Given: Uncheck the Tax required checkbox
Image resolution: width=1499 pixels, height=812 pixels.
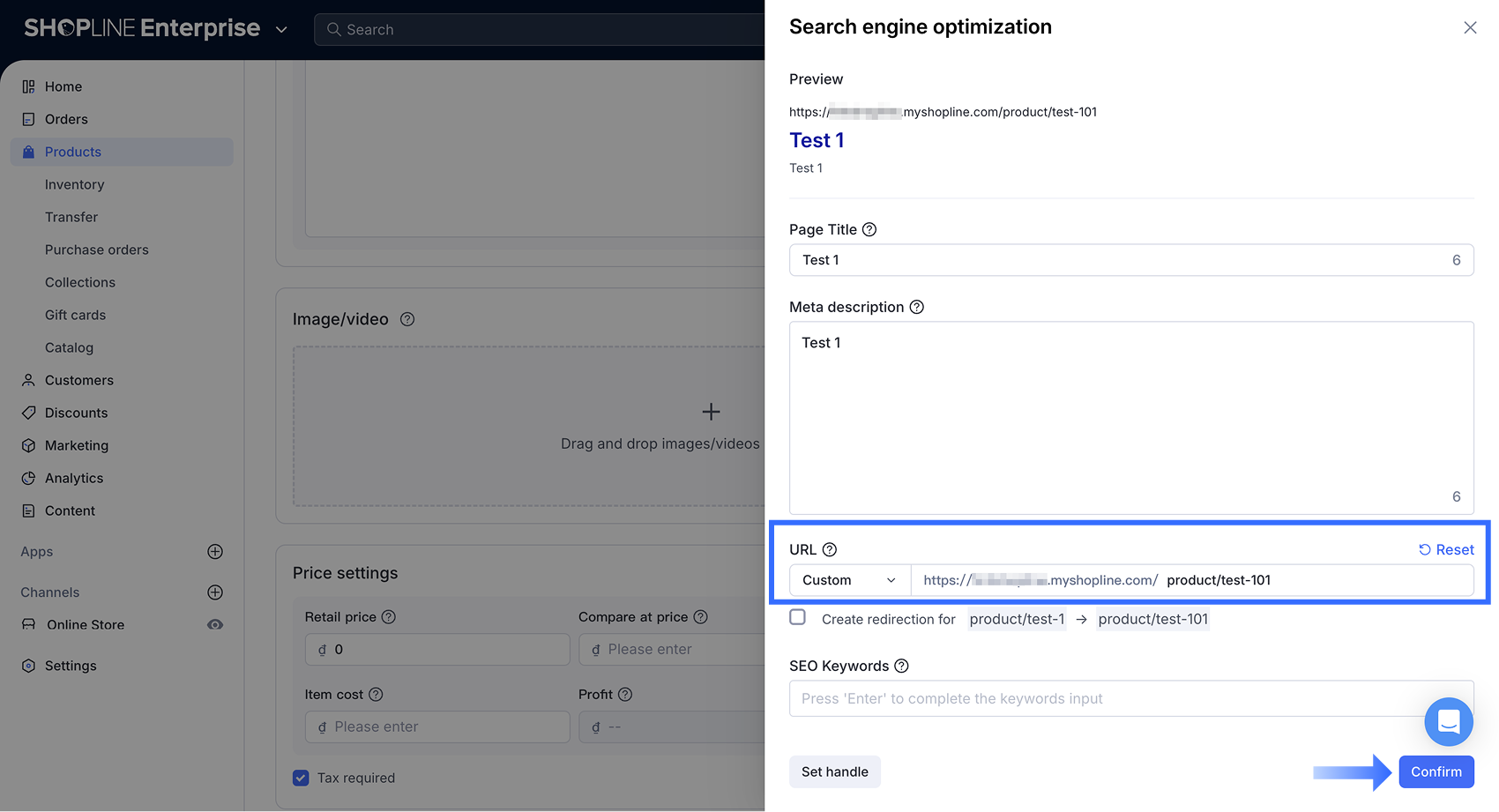Looking at the screenshot, I should pyautogui.click(x=302, y=778).
